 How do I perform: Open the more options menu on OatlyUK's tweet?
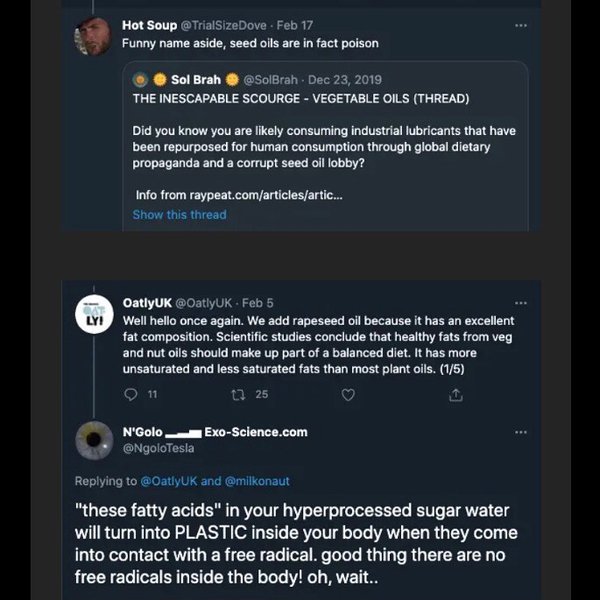[x=520, y=303]
